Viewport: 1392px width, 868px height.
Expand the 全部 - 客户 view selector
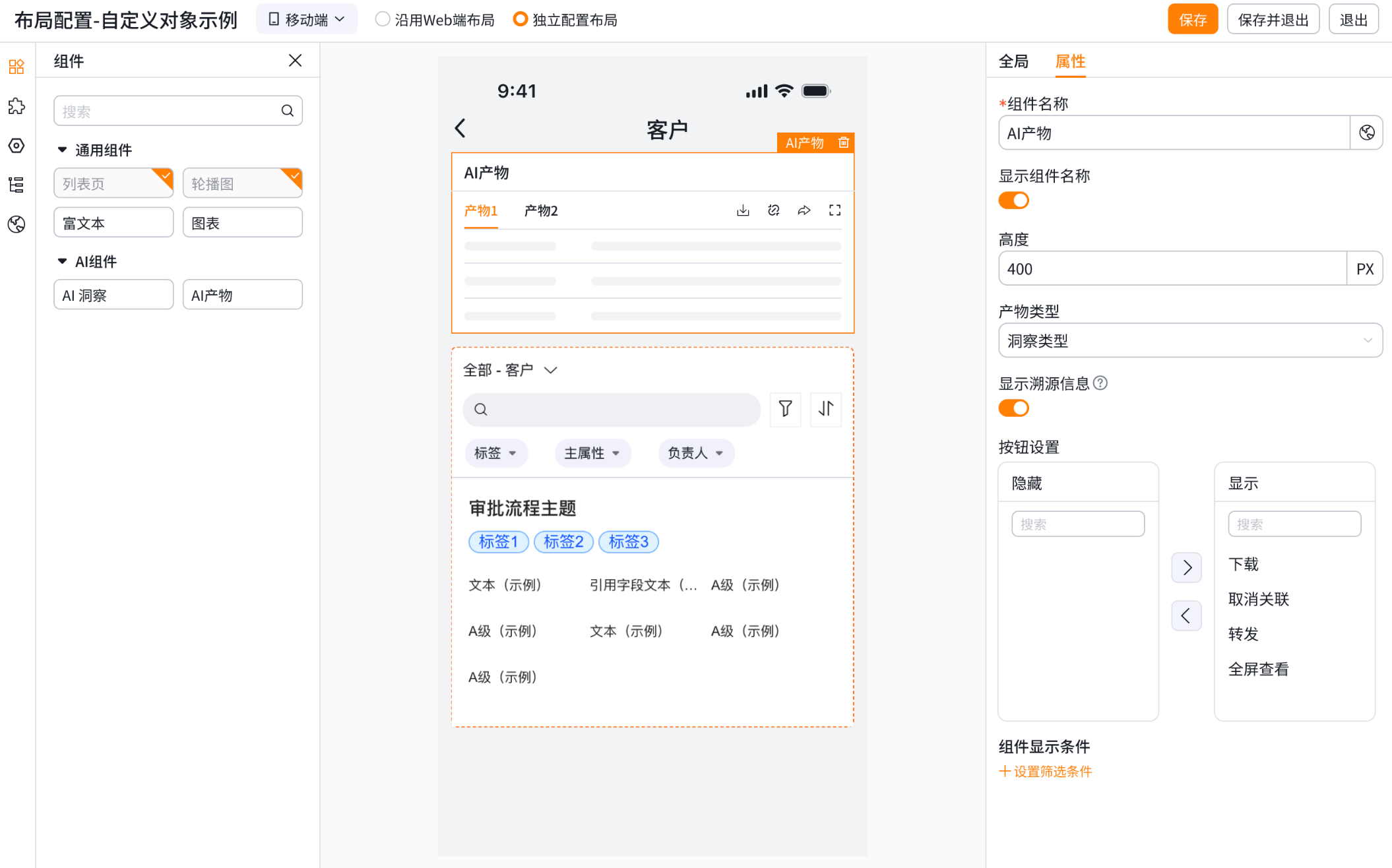pos(511,370)
